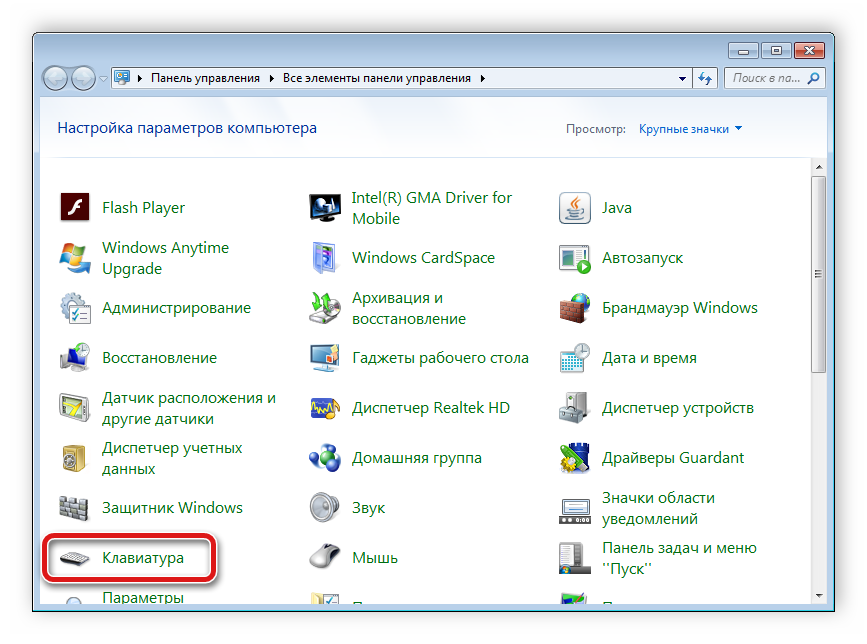The height and width of the screenshot is (644, 867).
Task: Click the scrollbar up arrow
Action: (x=819, y=167)
